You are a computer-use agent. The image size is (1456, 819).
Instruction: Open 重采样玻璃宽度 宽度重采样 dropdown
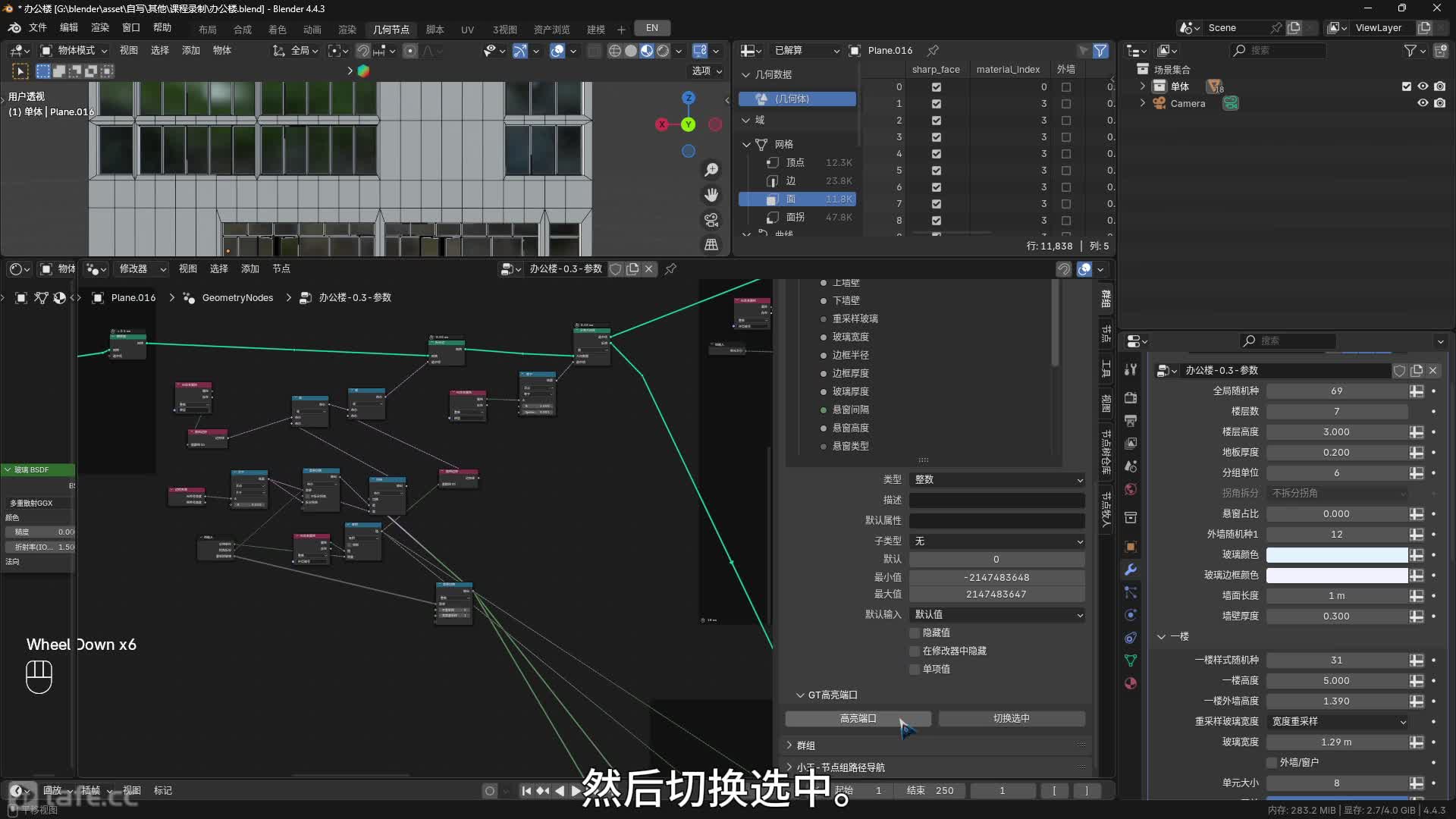[x=1338, y=722]
